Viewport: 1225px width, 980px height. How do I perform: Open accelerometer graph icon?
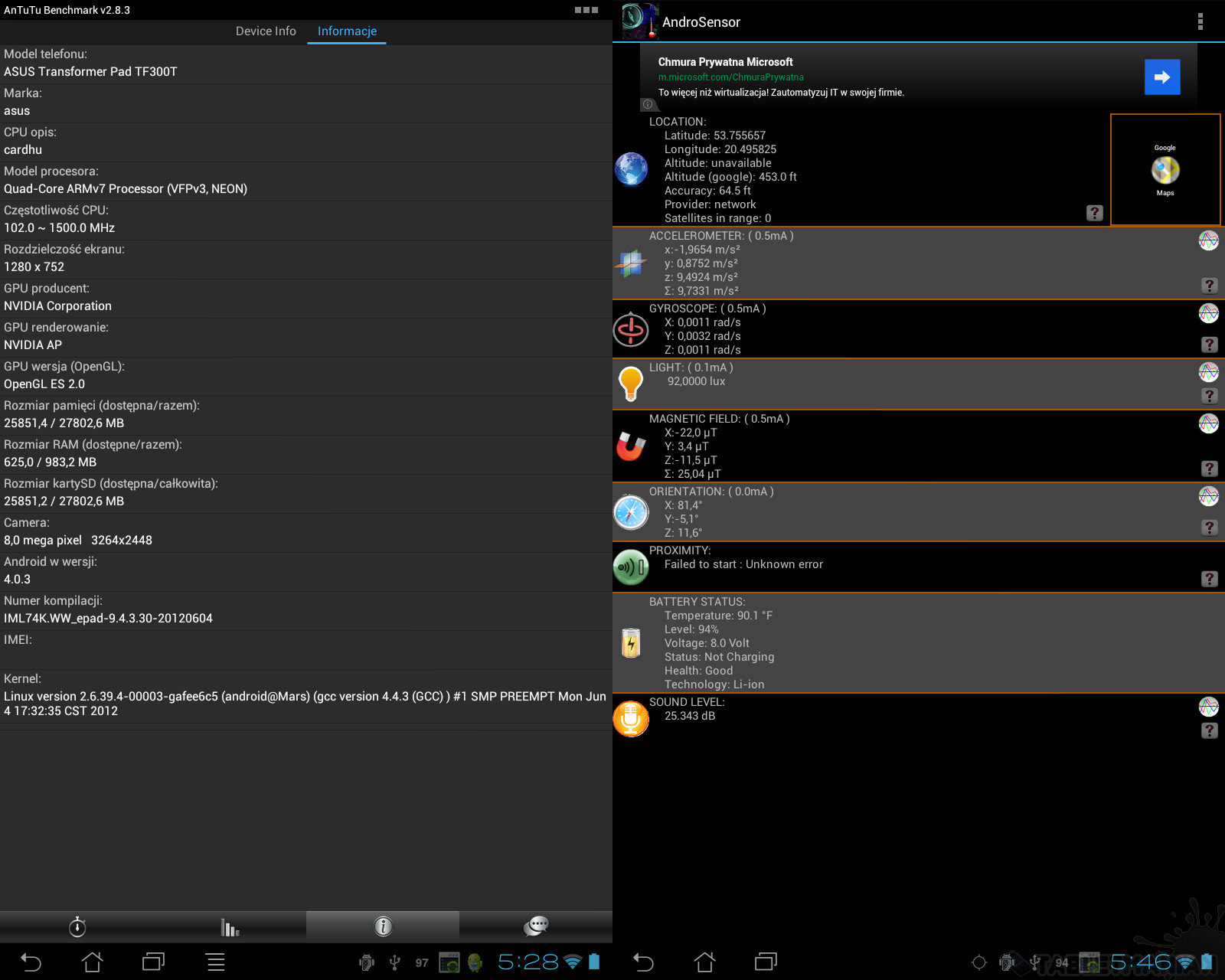tap(1208, 240)
